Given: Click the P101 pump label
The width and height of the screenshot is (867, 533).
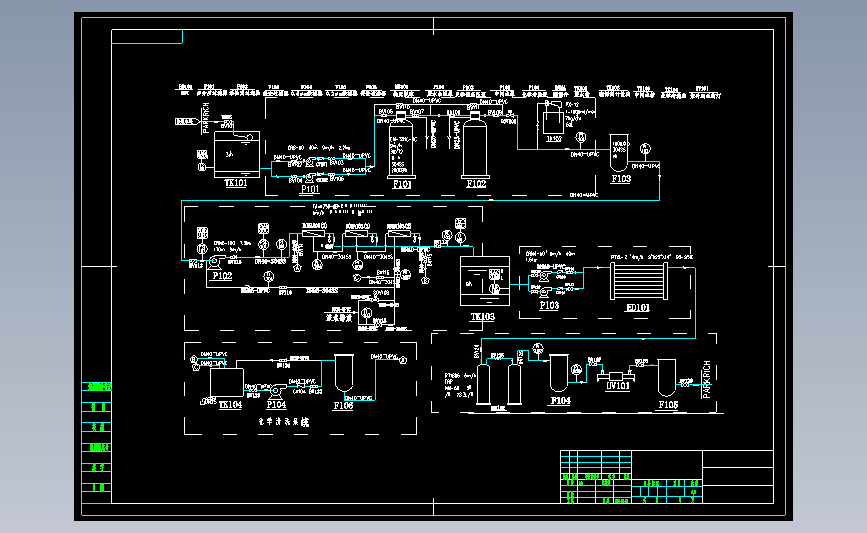Looking at the screenshot, I should [310, 189].
